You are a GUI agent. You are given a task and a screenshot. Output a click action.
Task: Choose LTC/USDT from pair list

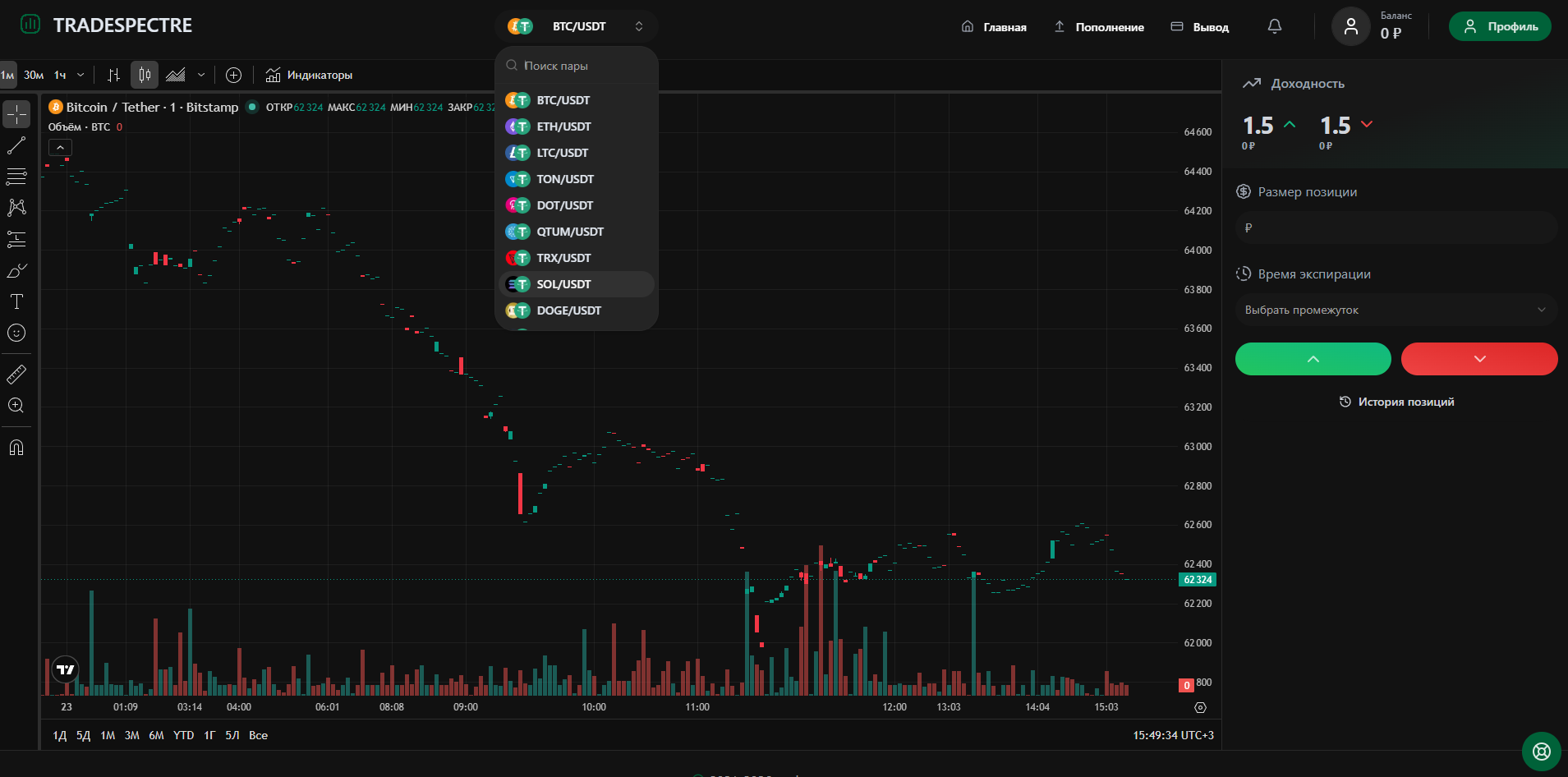tap(577, 153)
